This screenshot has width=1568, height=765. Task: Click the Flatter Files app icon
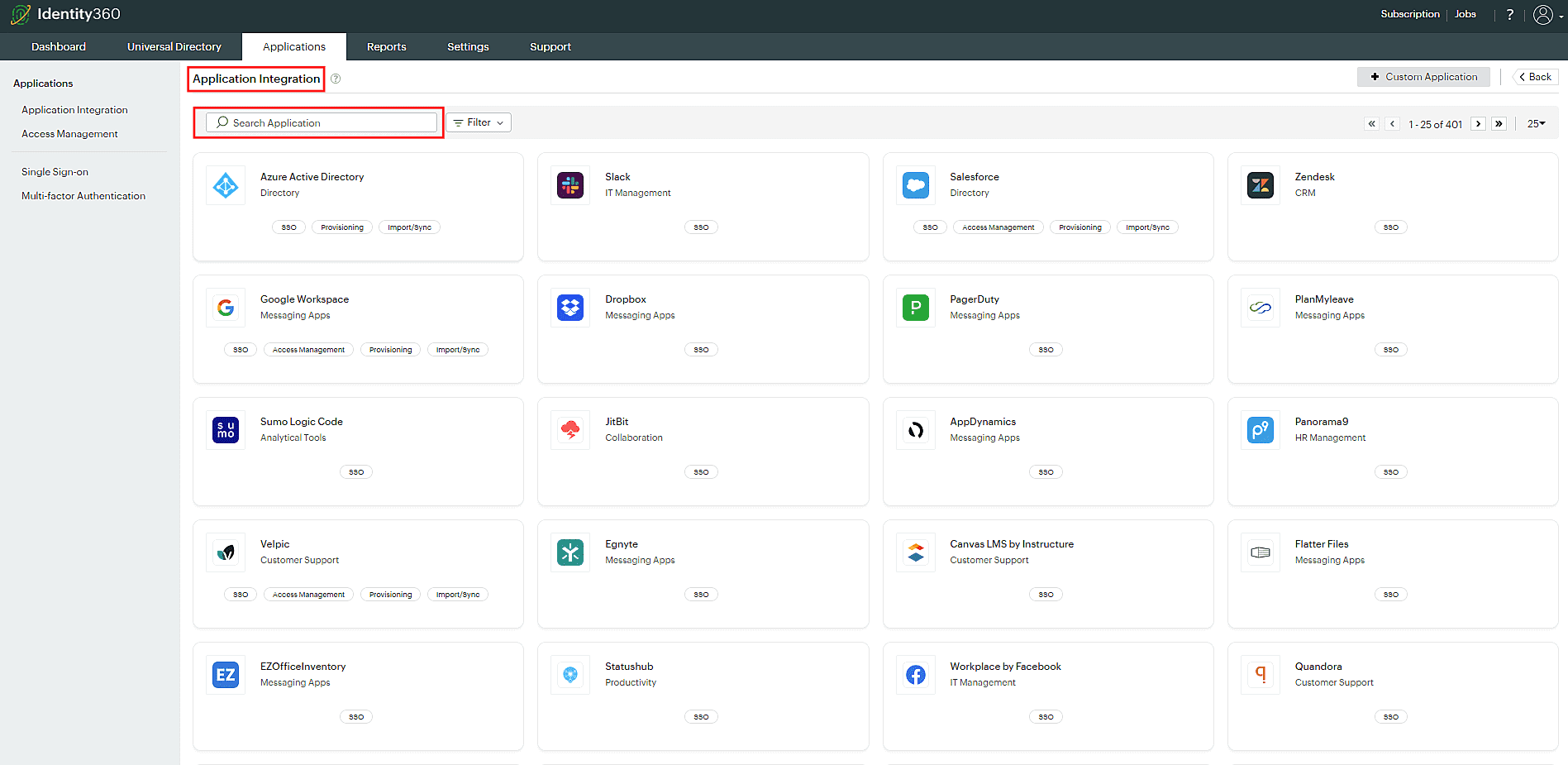tap(1261, 552)
